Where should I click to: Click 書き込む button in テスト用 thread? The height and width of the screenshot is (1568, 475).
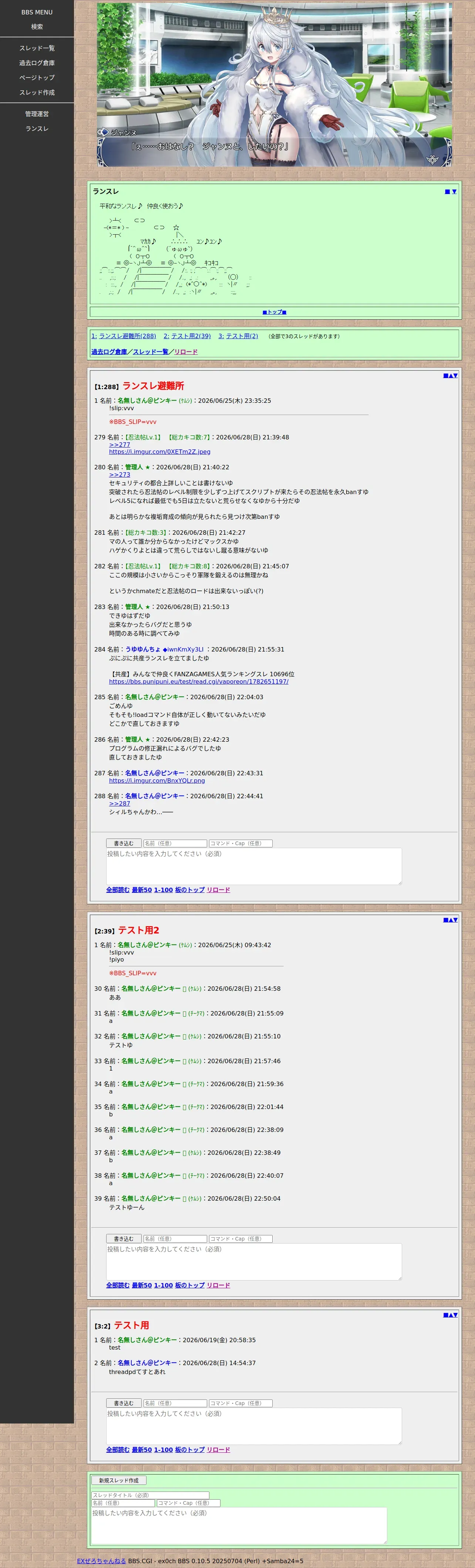[124, 1403]
